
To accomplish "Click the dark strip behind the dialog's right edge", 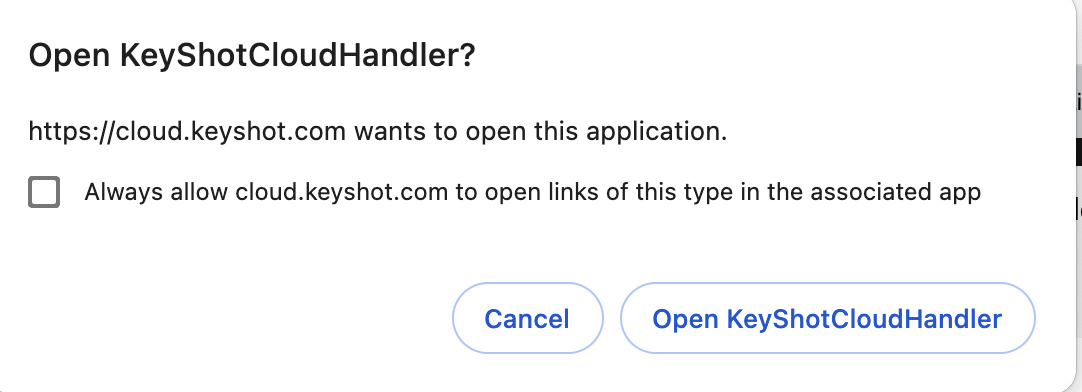I will (1079, 152).
